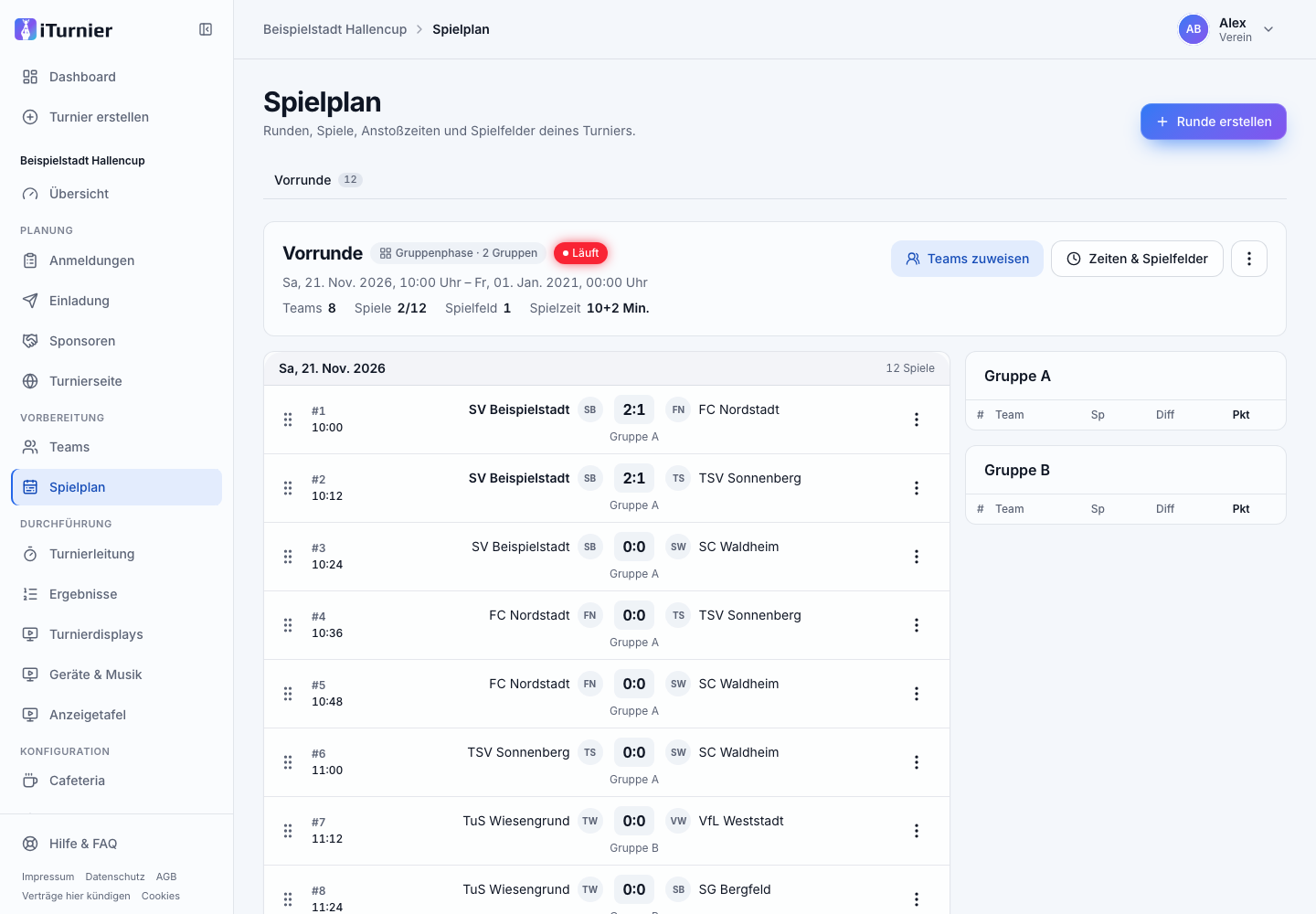Click Verträge hier kündigen link
Image resolution: width=1316 pixels, height=914 pixels.
point(76,896)
